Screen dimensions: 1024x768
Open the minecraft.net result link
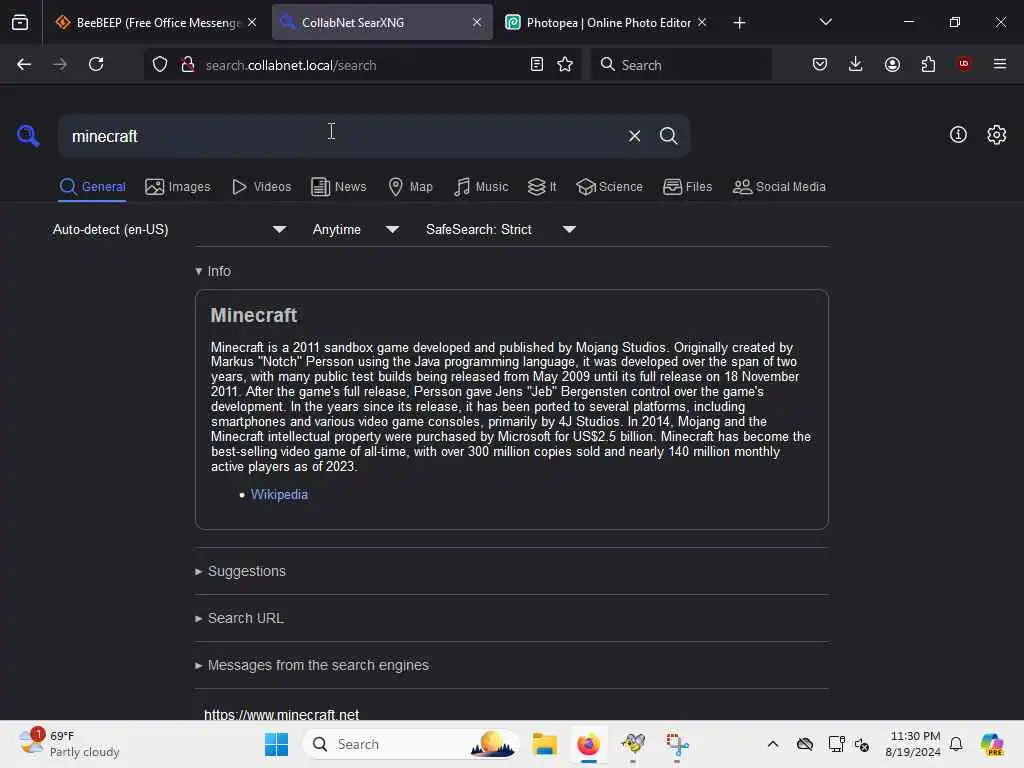click(x=281, y=714)
